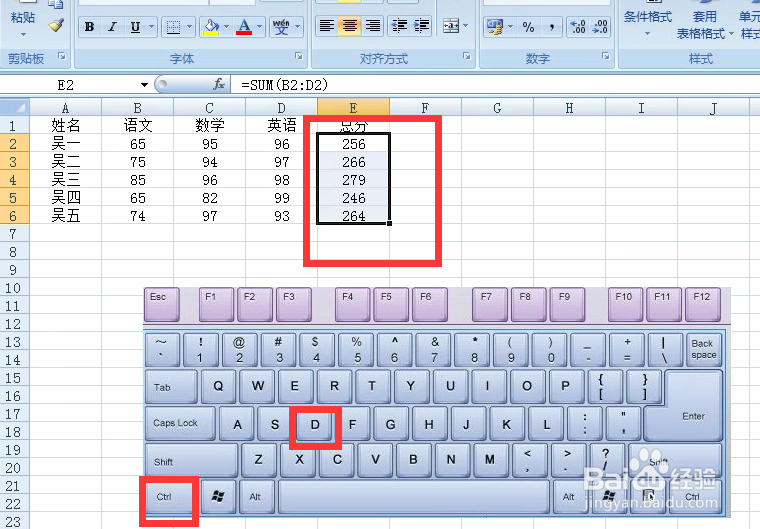Select the cell containing 语文
The width and height of the screenshot is (760, 529).
[138, 126]
